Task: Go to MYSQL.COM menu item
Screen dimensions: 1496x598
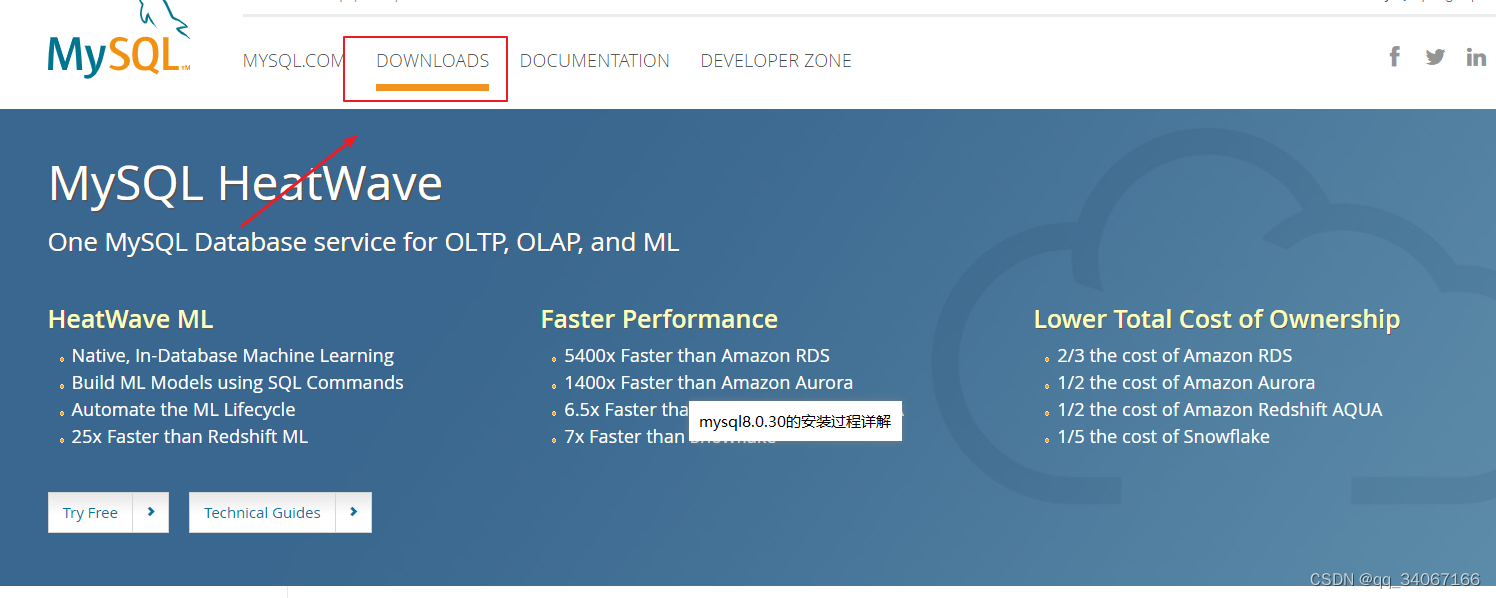Action: click(x=293, y=61)
